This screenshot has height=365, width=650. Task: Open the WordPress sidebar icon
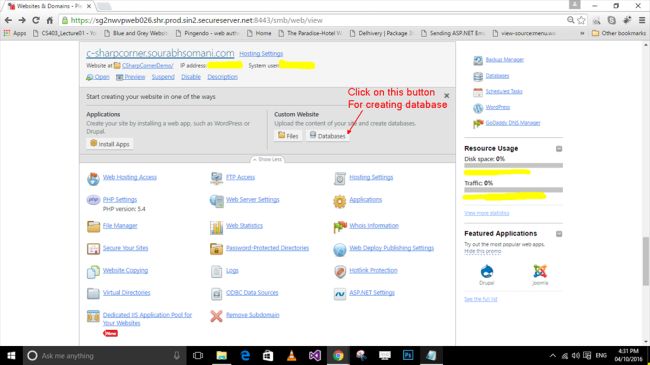478,108
